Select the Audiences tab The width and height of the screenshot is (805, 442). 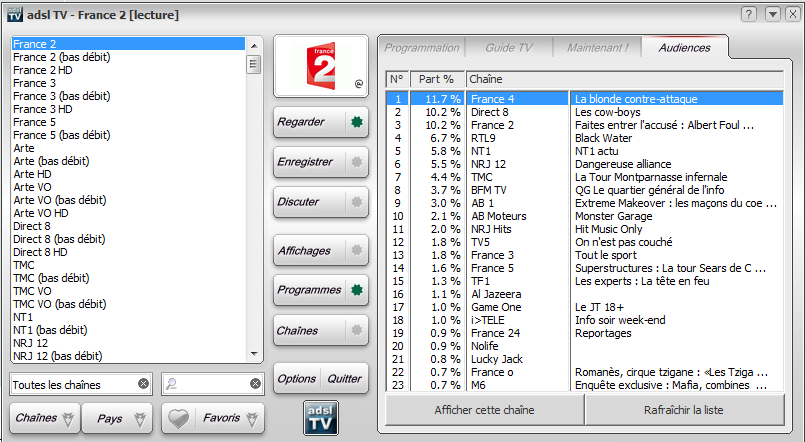pyautogui.click(x=685, y=48)
